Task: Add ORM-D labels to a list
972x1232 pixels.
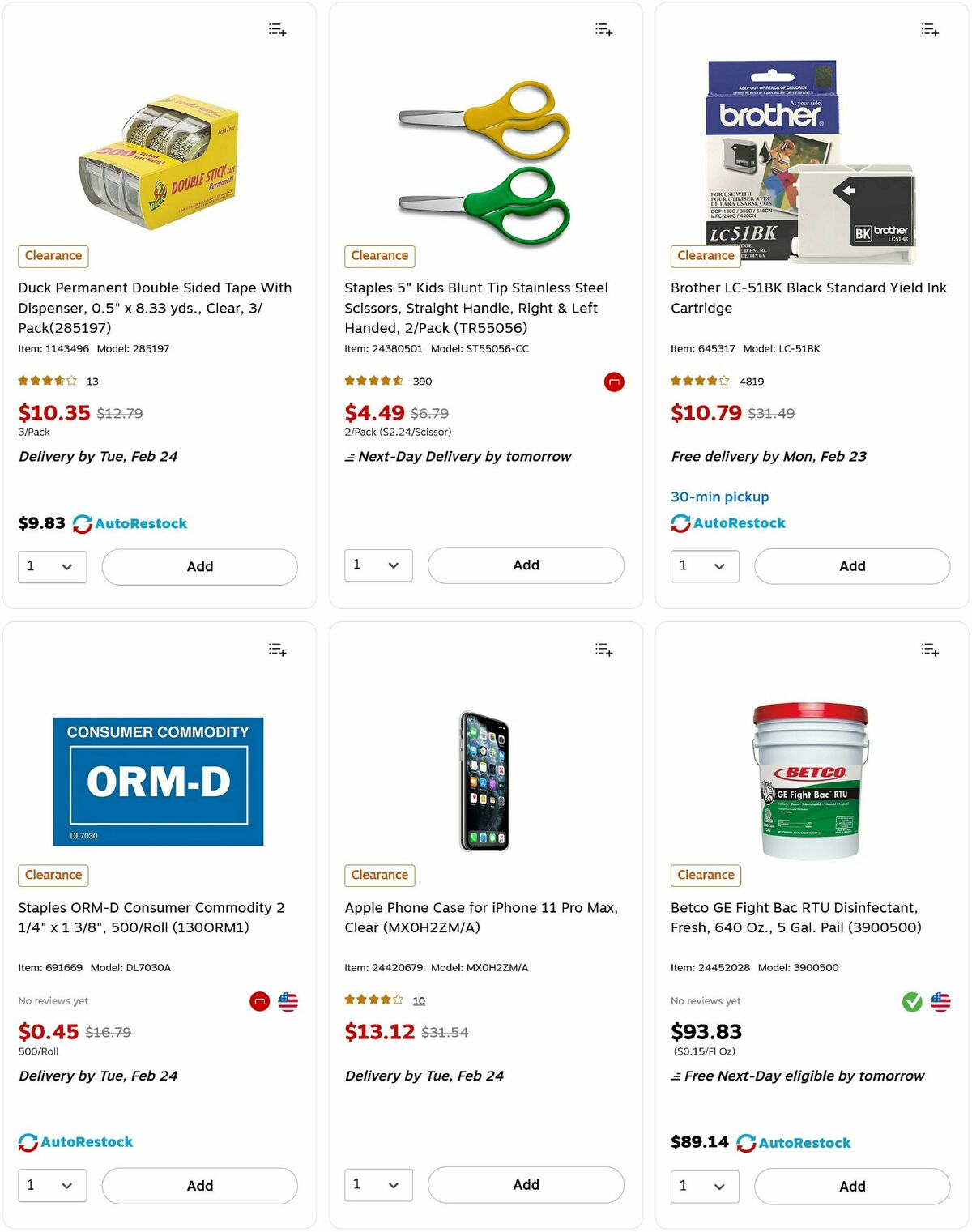Action: click(276, 649)
